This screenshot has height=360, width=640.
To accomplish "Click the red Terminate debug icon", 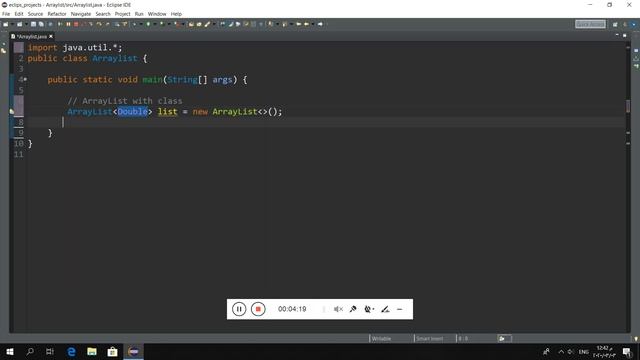I will 76,24.
